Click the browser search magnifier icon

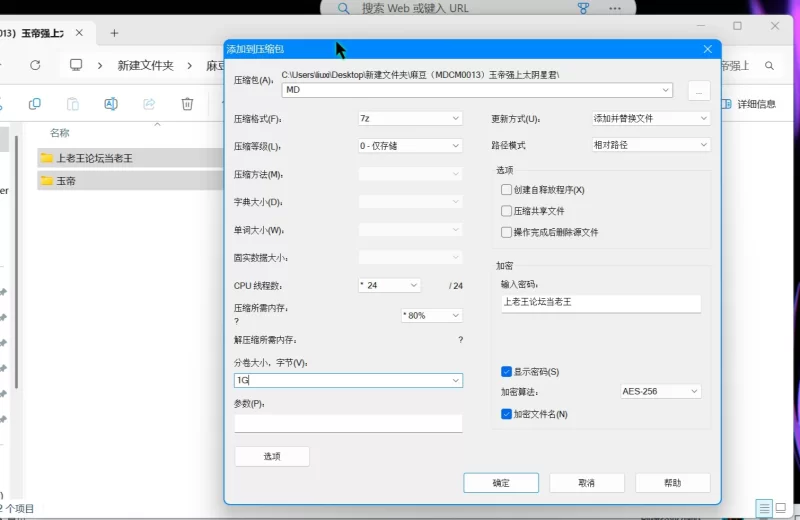point(343,9)
